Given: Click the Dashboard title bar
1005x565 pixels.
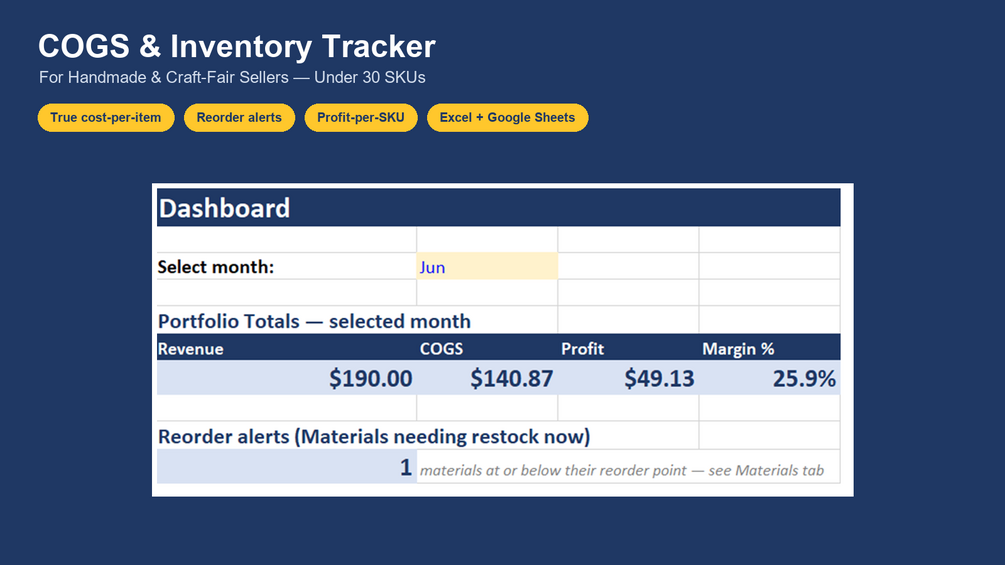Looking at the screenshot, I should coord(499,208).
